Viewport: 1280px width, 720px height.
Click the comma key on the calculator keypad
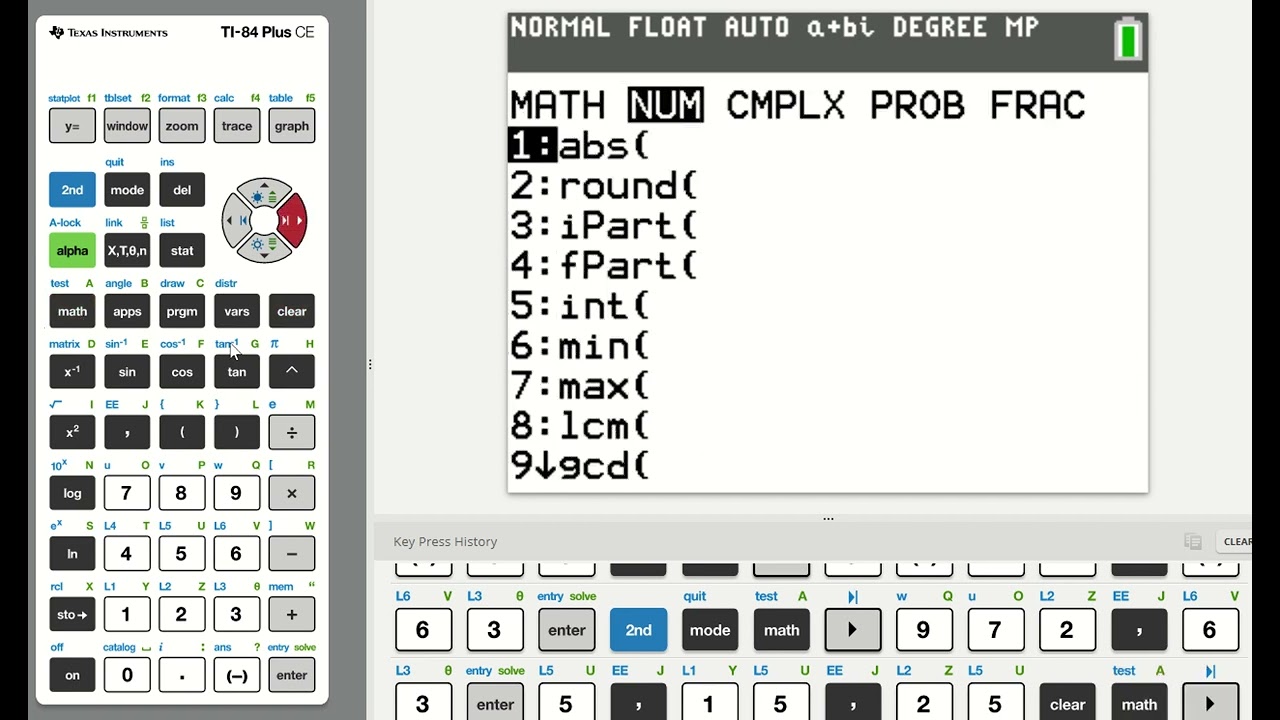click(x=127, y=432)
